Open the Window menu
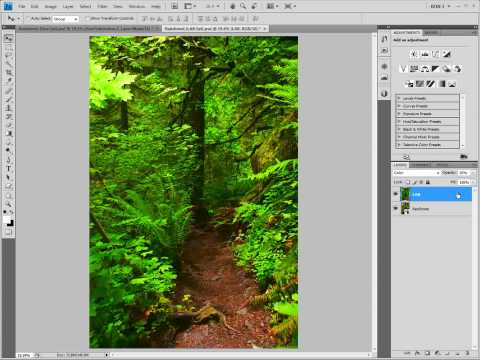This screenshot has height=360, width=480. (137, 6)
